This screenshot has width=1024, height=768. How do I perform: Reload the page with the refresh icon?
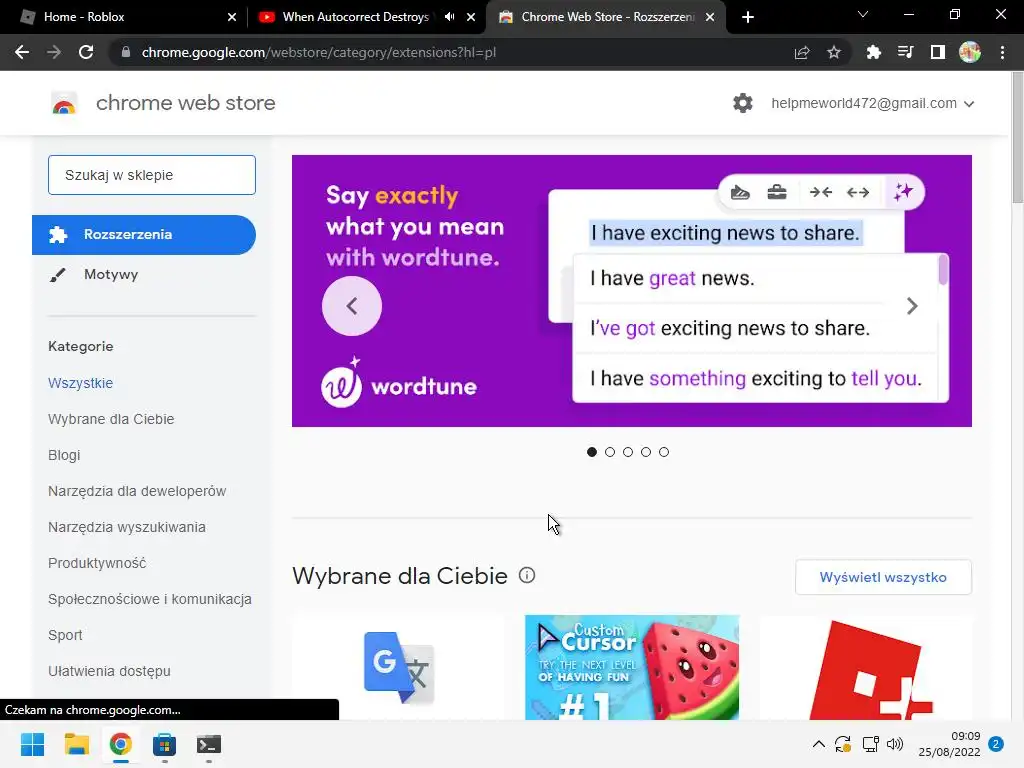coord(86,52)
